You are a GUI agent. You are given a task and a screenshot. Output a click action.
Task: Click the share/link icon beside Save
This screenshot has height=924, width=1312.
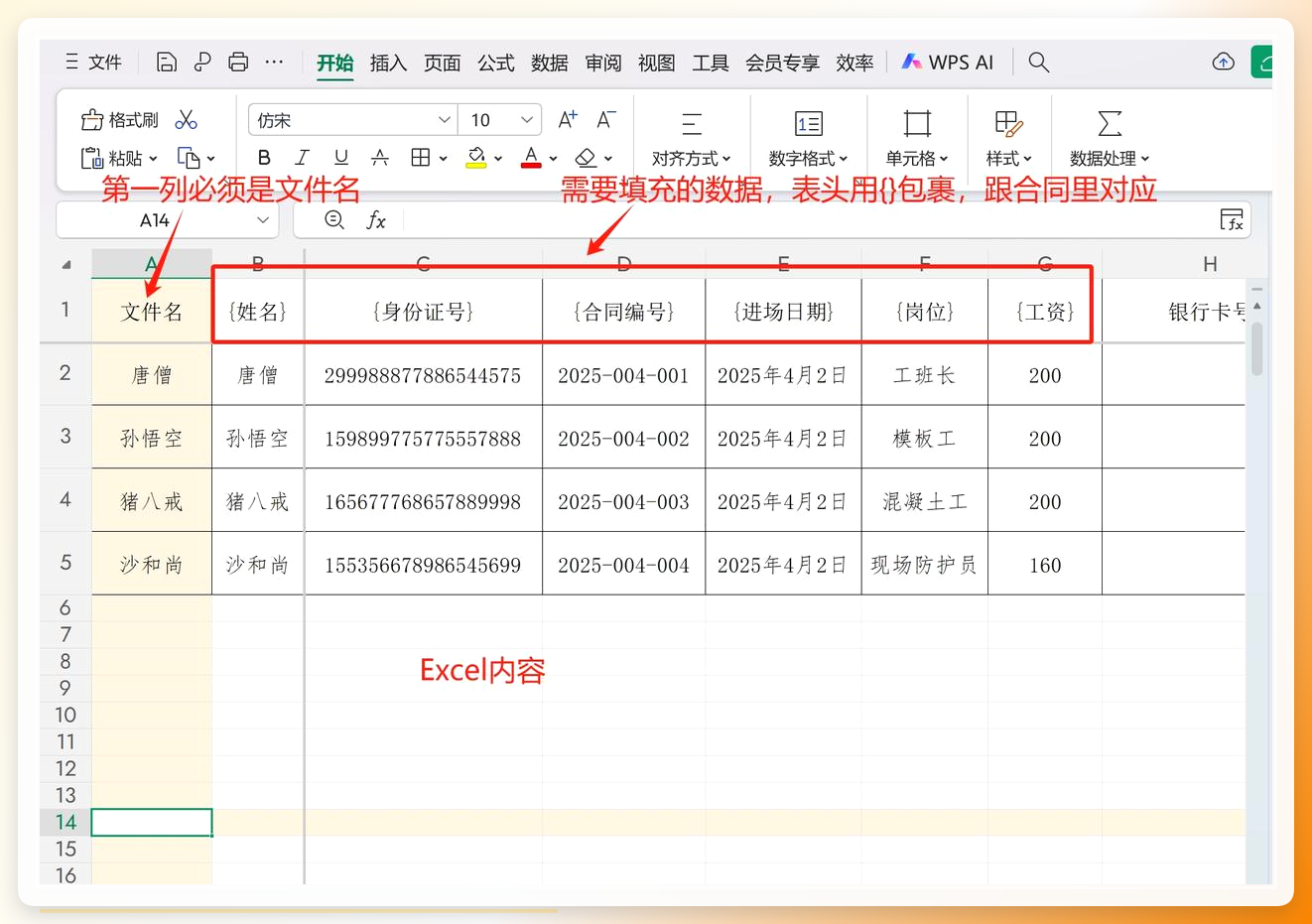click(202, 63)
